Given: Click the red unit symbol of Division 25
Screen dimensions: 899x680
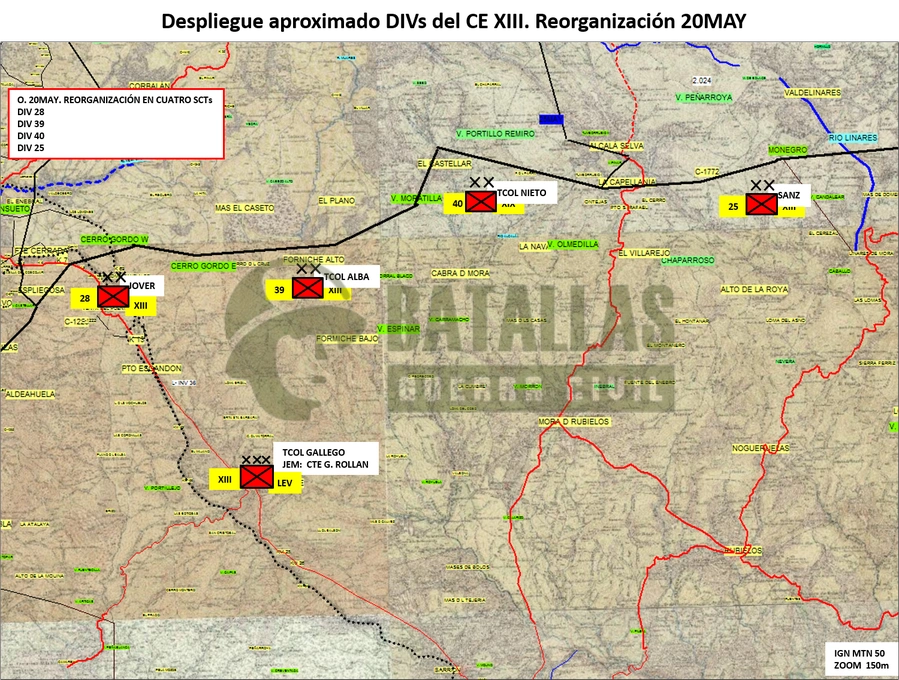Looking at the screenshot, I should [x=762, y=204].
